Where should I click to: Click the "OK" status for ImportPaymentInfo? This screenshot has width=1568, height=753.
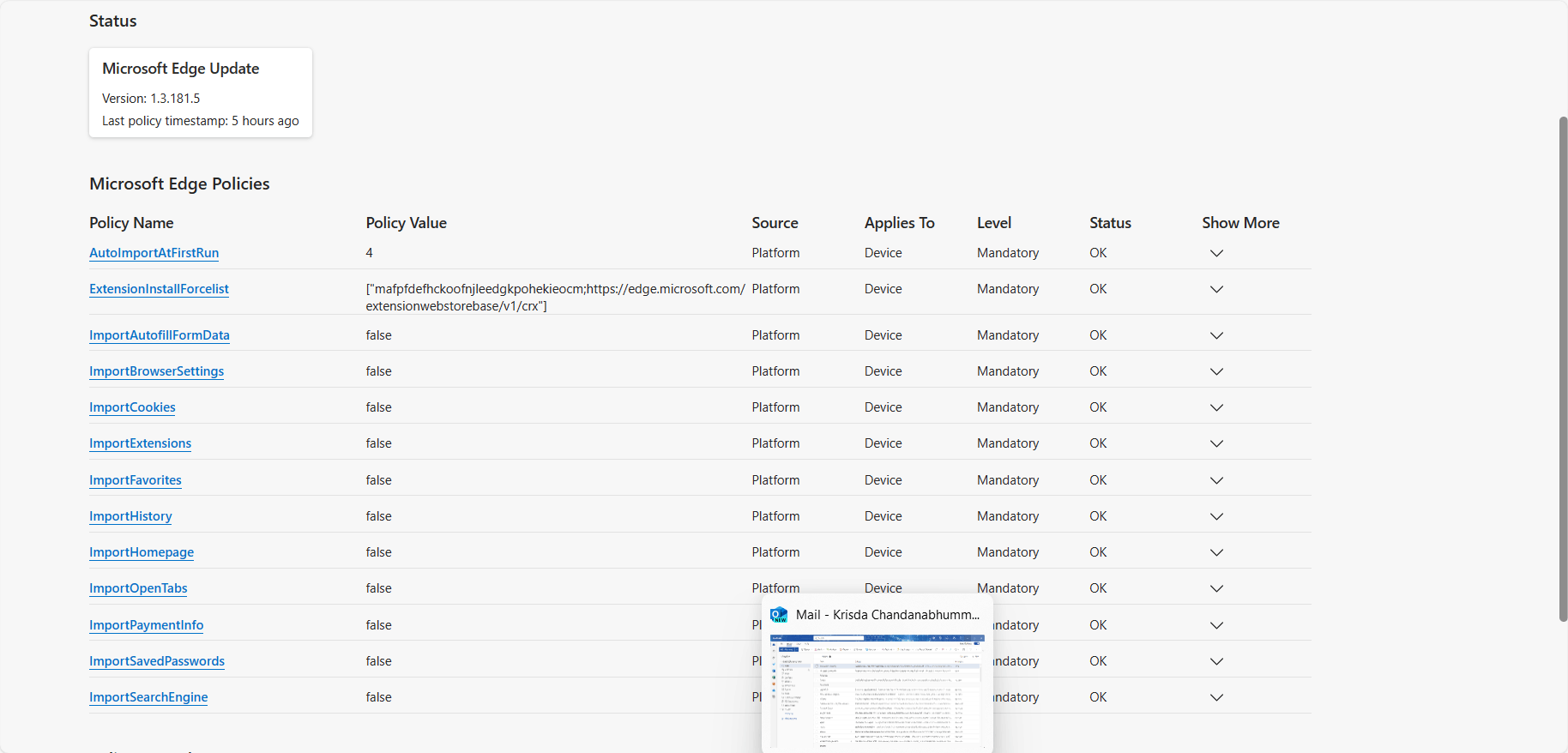point(1099,625)
